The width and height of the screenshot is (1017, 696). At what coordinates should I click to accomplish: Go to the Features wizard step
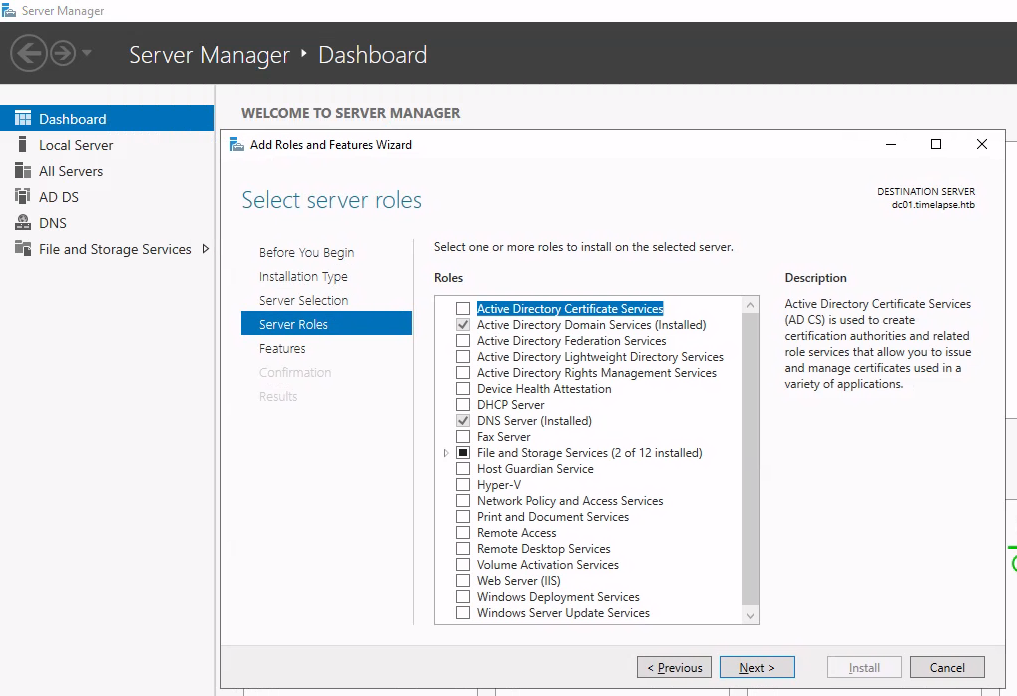(282, 348)
